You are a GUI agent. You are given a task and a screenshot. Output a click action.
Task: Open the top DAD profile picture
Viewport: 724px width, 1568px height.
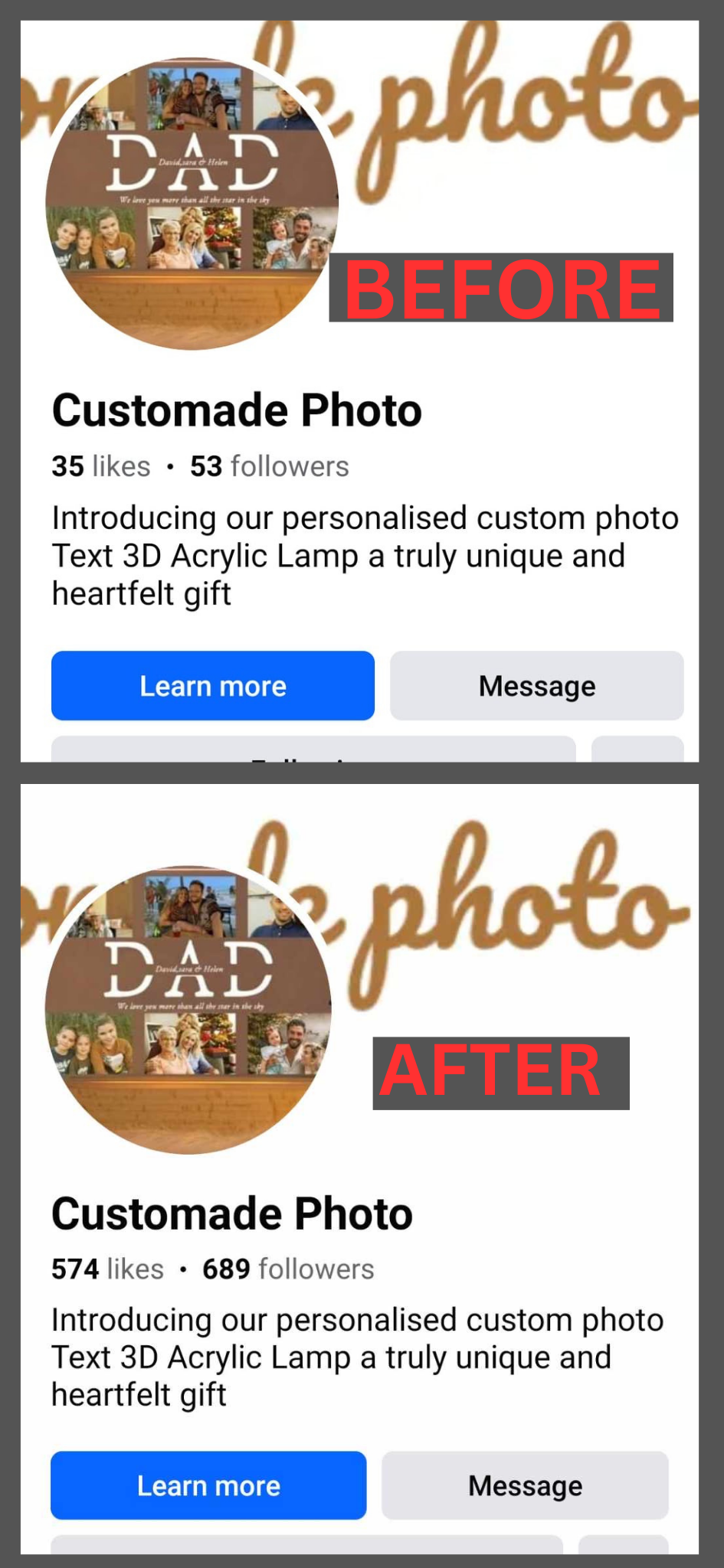pyautogui.click(x=192, y=204)
